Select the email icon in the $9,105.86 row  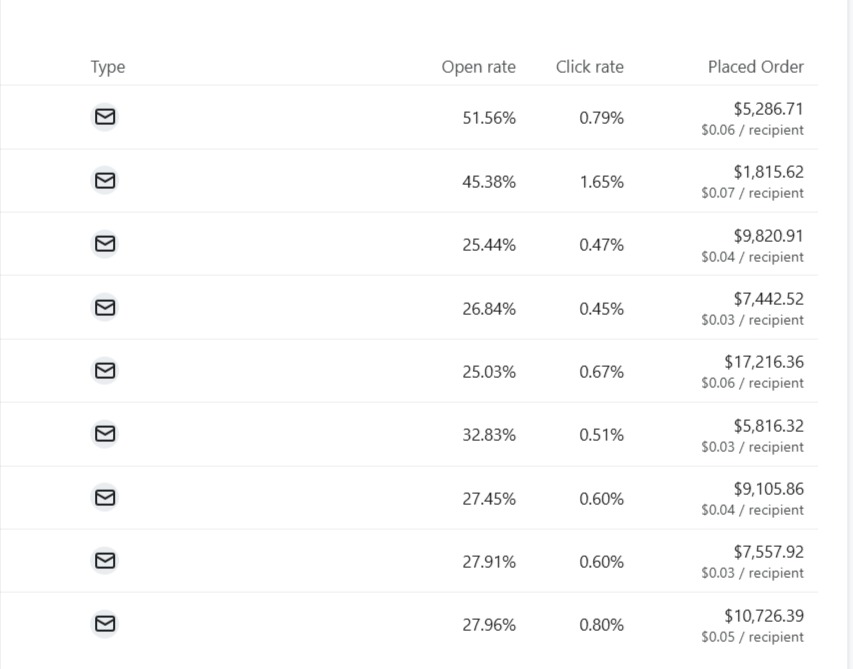click(105, 498)
